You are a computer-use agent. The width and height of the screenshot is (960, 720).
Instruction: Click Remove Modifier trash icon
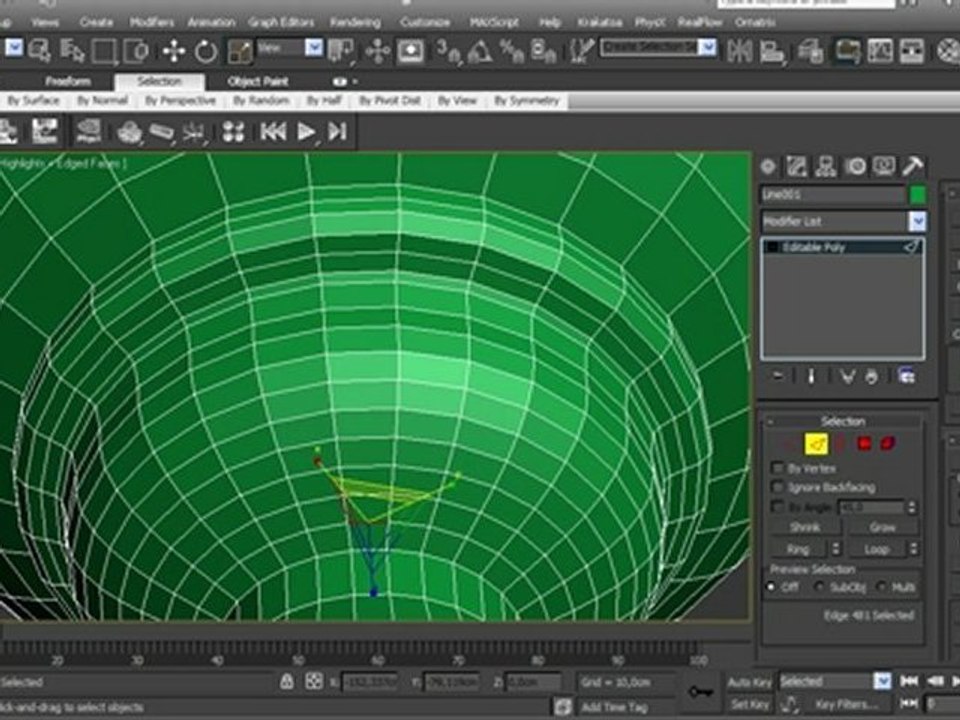click(x=871, y=377)
